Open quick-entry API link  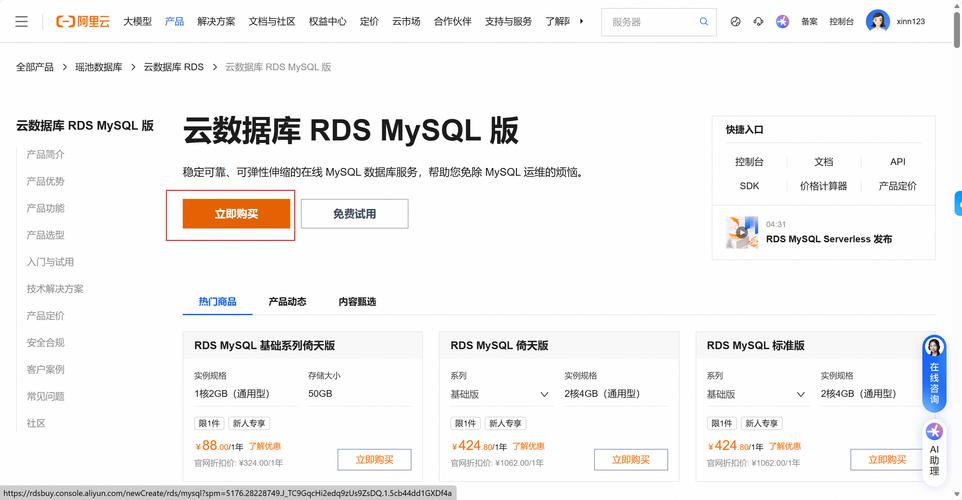point(898,162)
